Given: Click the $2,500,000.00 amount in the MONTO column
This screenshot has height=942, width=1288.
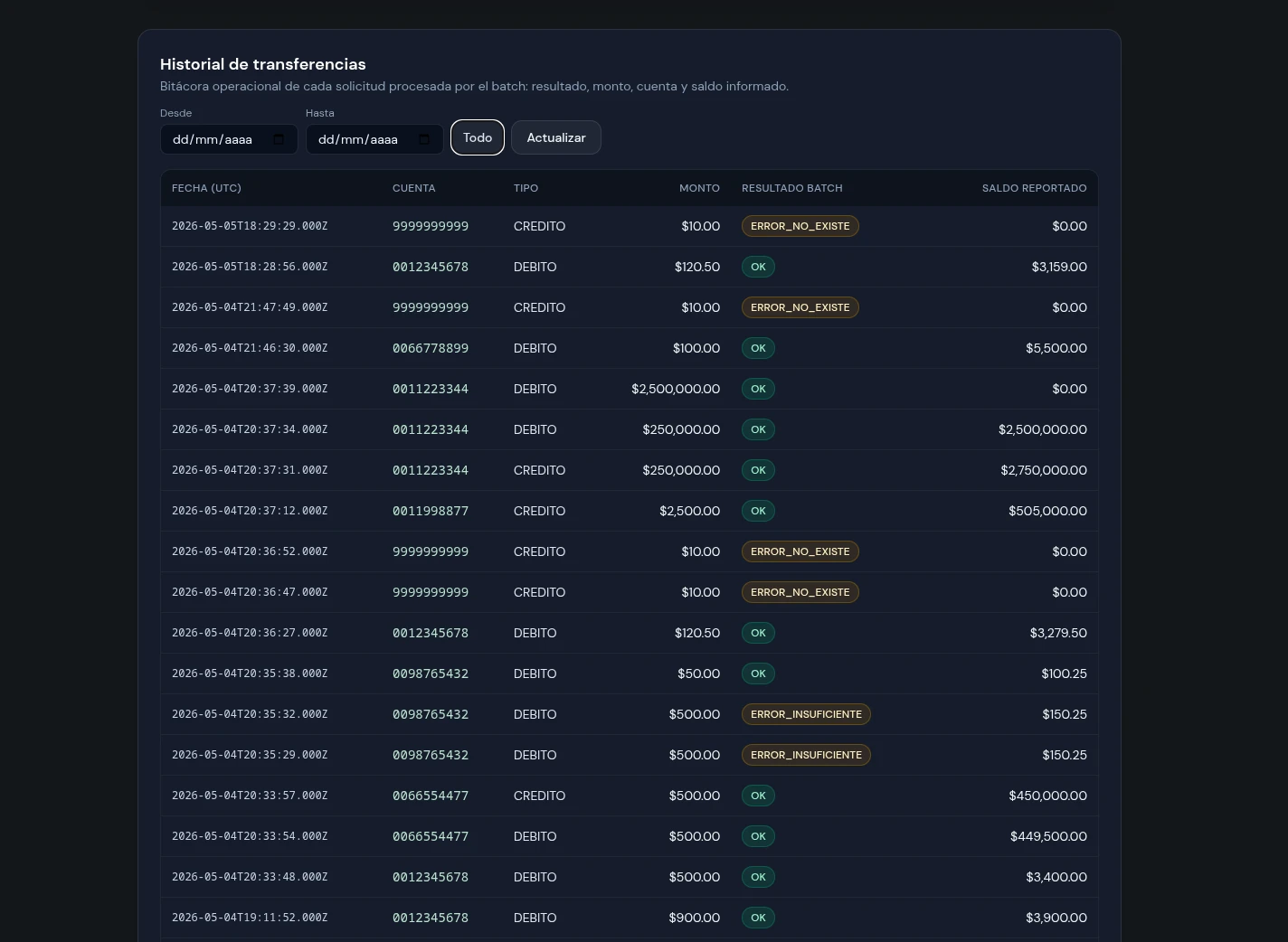Looking at the screenshot, I should tap(676, 389).
